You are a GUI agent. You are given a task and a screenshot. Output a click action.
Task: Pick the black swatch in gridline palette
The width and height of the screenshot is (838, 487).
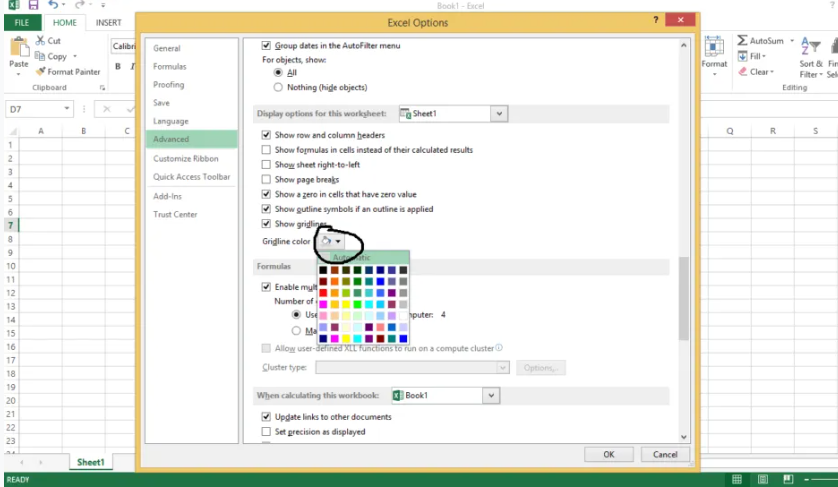(323, 270)
